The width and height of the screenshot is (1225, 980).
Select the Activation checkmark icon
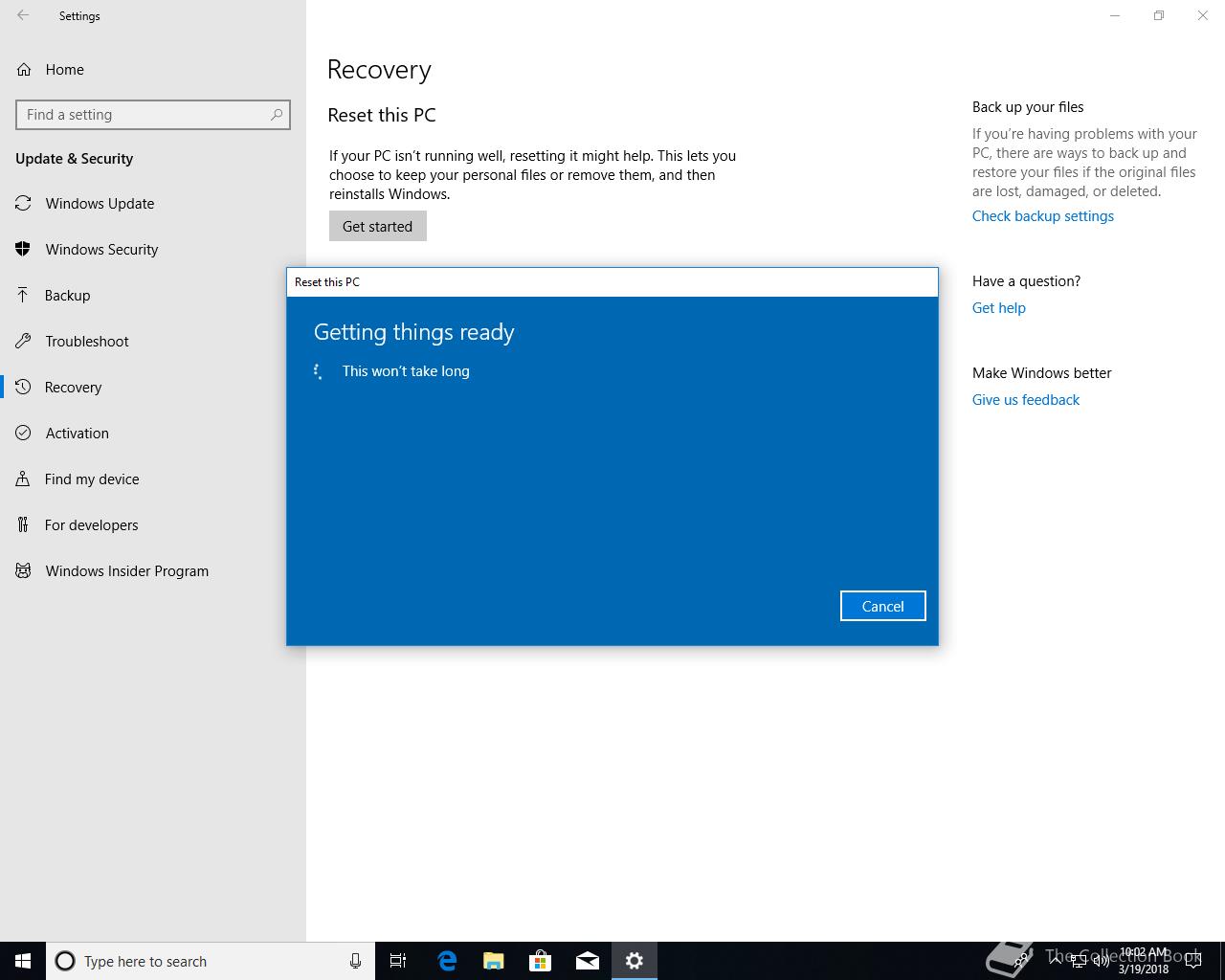[23, 434]
